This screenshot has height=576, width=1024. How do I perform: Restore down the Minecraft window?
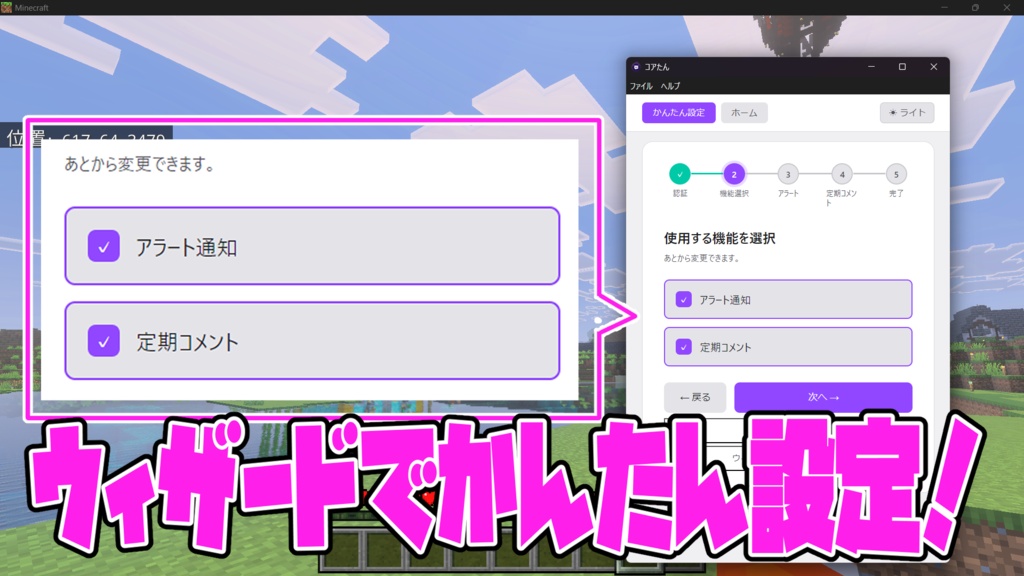975,7
